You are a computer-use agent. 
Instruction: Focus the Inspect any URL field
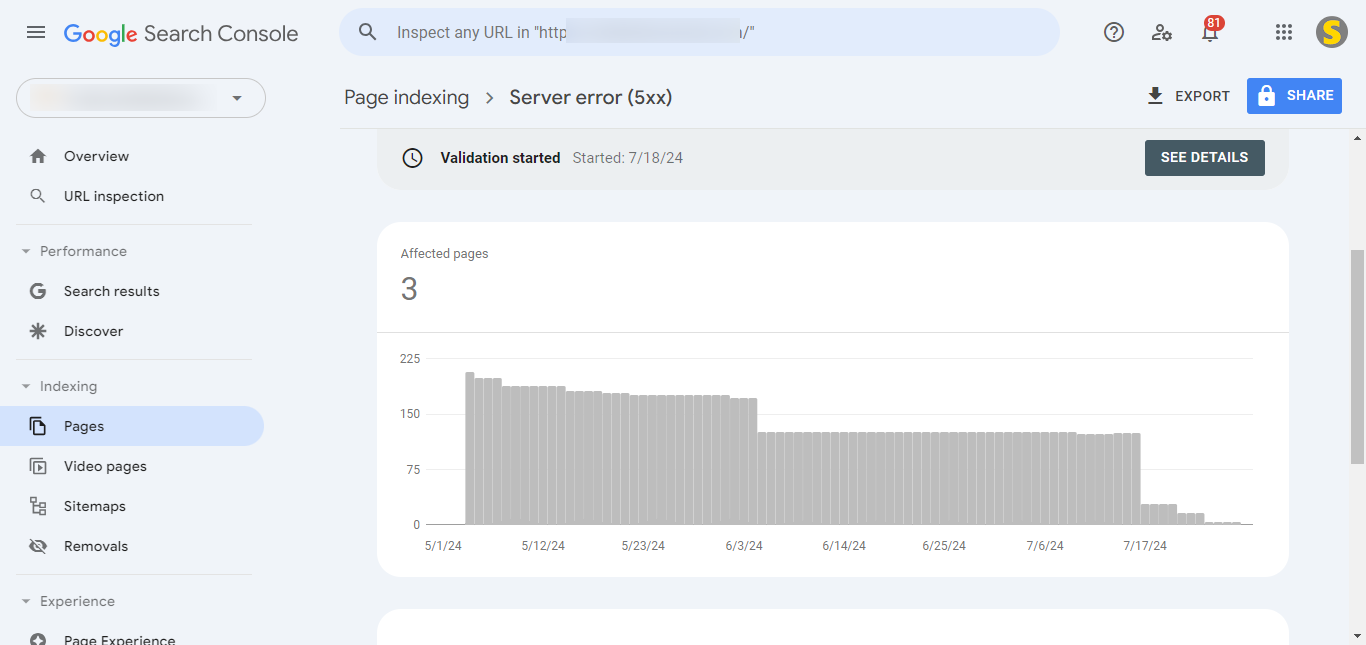pyautogui.click(x=699, y=32)
